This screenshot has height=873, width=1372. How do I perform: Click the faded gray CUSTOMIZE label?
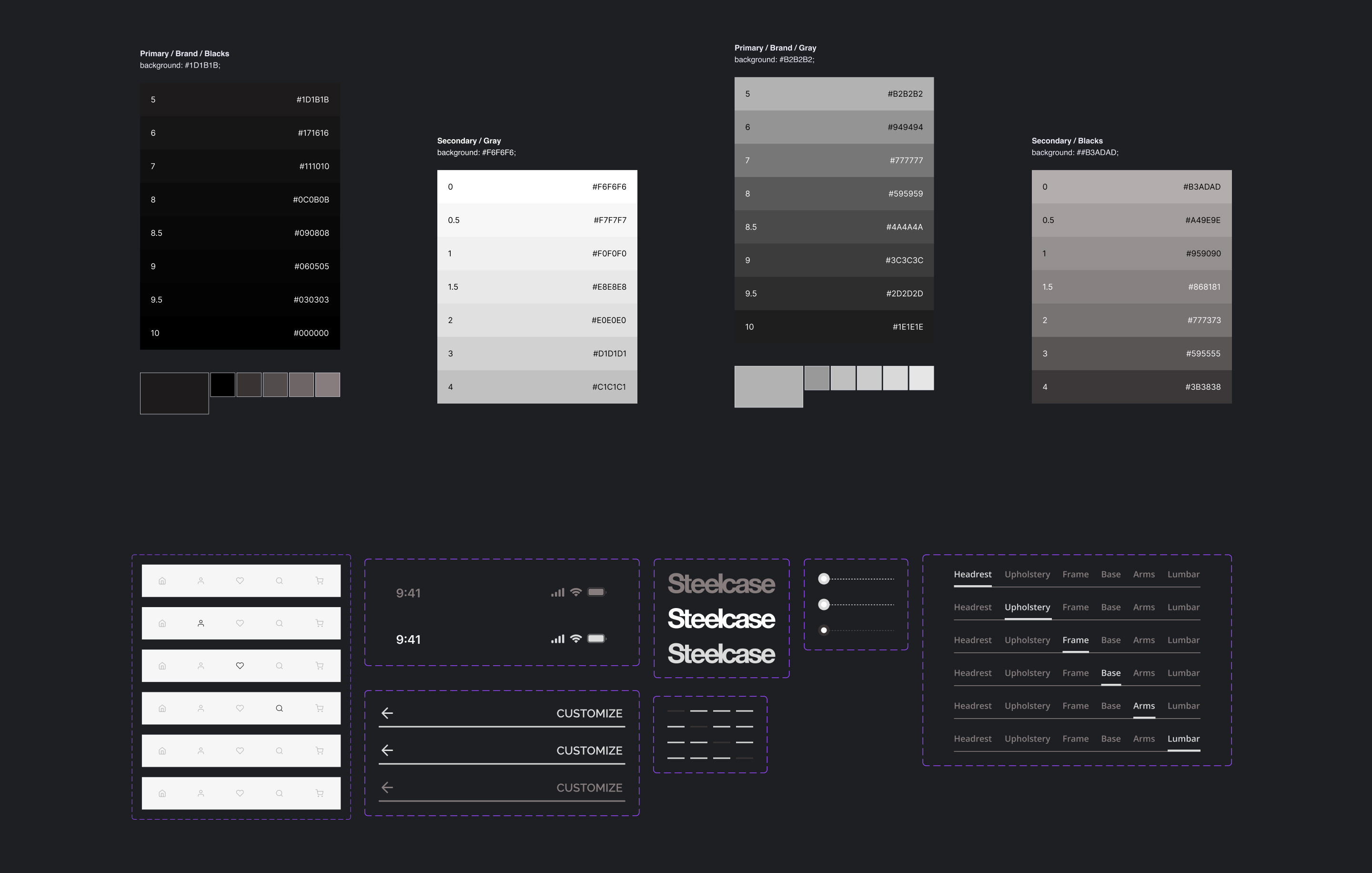point(589,788)
